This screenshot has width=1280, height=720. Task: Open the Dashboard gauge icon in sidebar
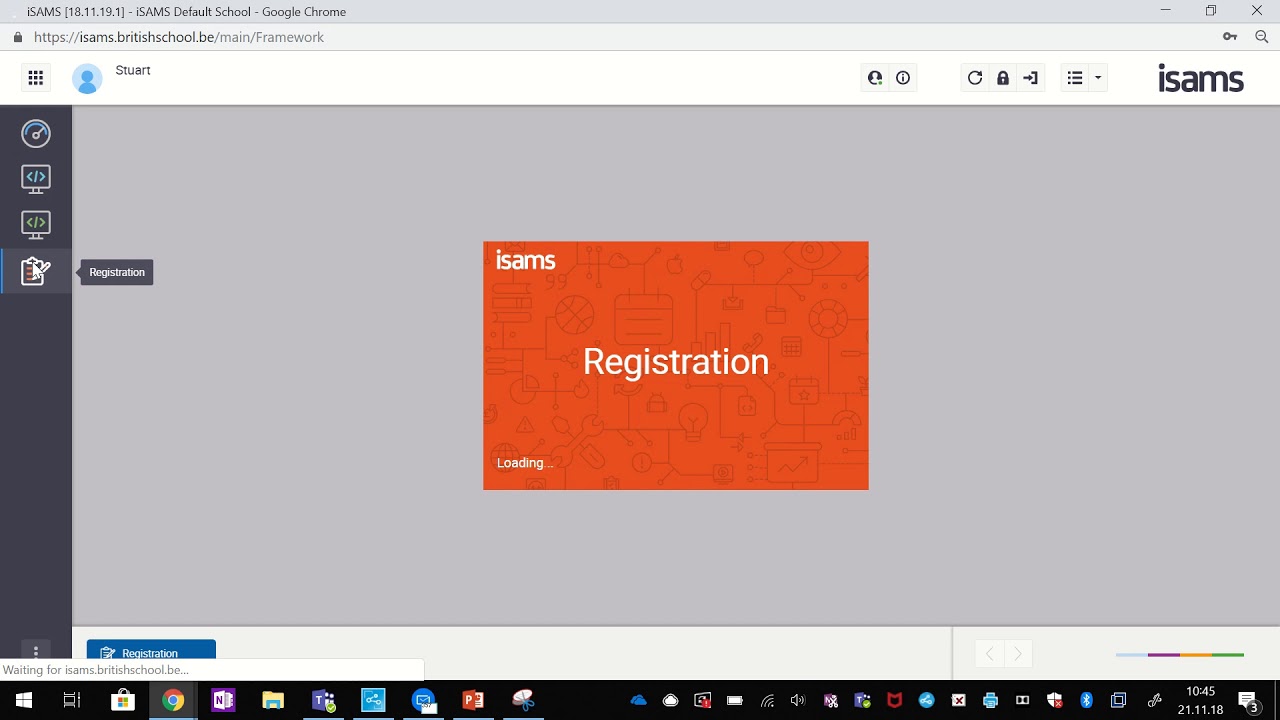click(36, 133)
